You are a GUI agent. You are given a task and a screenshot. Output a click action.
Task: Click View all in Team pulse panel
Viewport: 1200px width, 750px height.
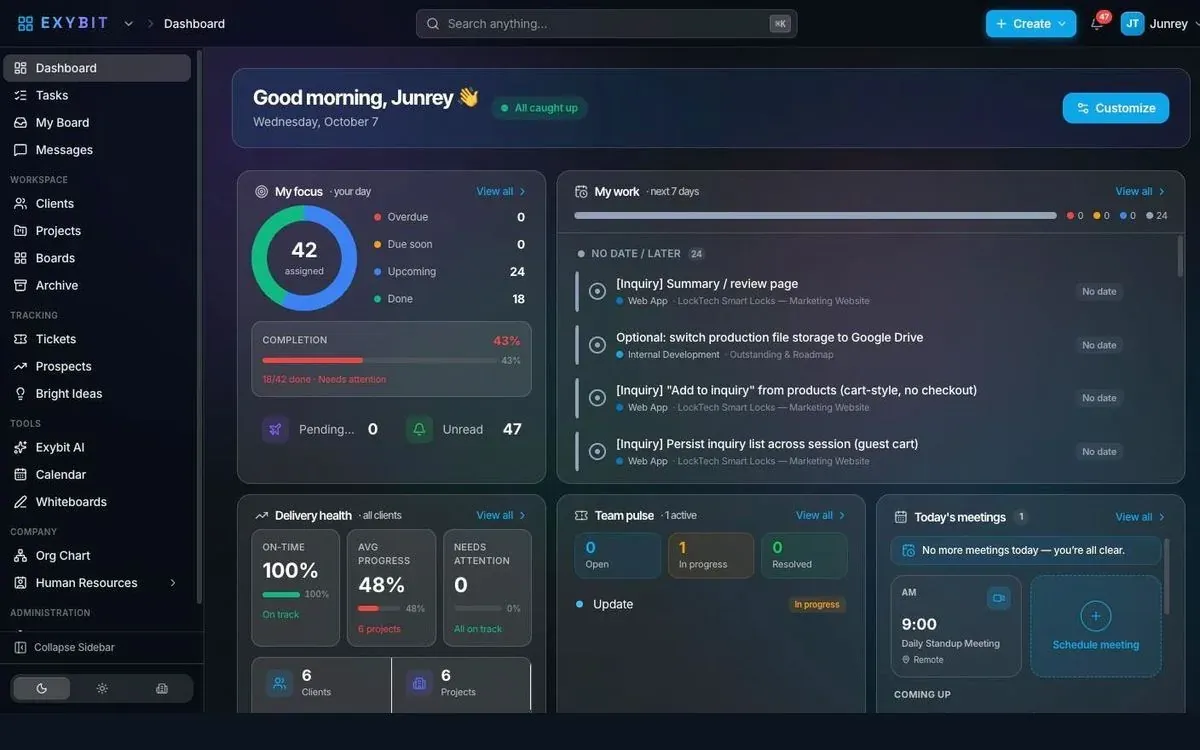(821, 515)
